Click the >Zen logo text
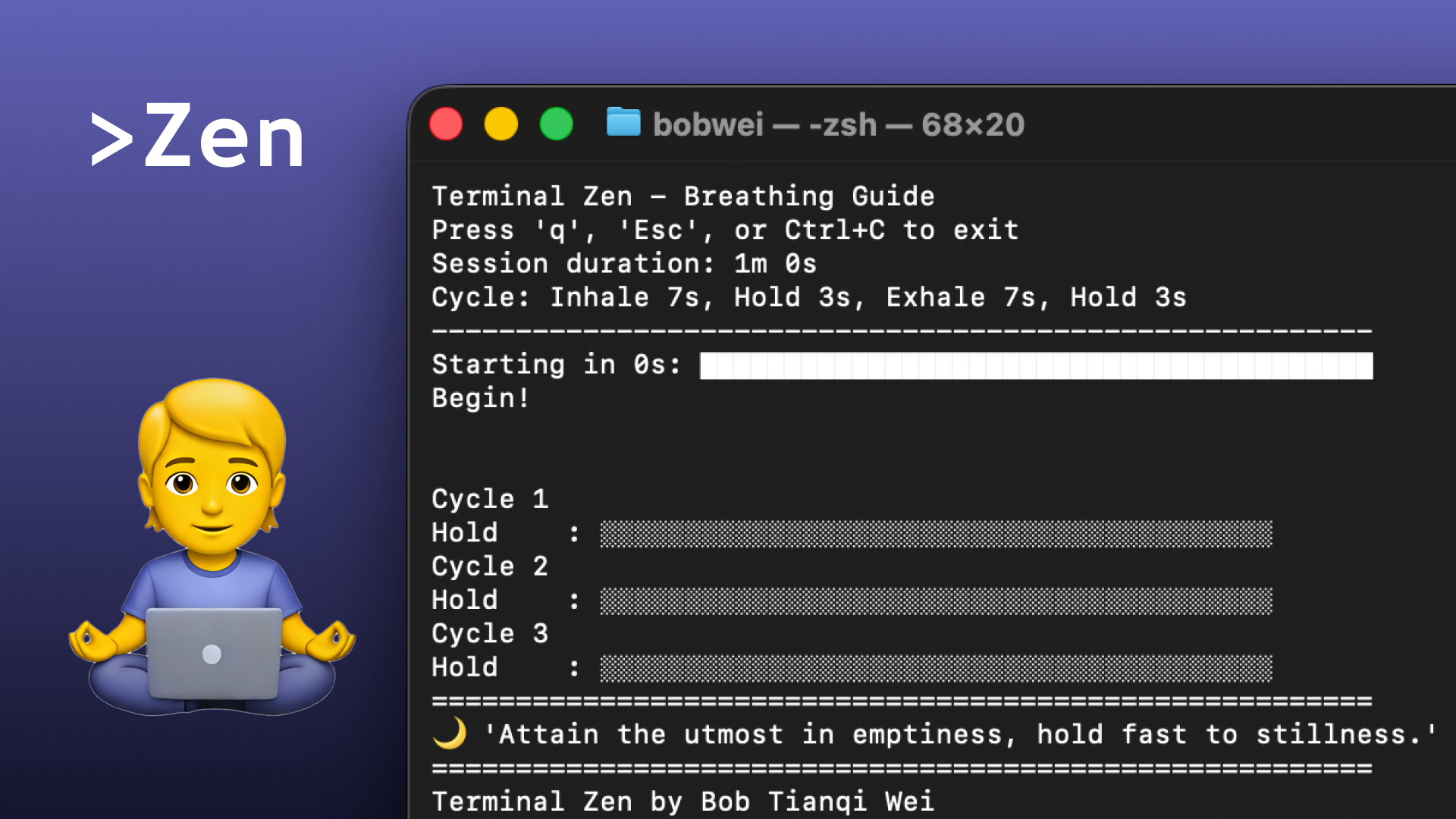 point(197,136)
